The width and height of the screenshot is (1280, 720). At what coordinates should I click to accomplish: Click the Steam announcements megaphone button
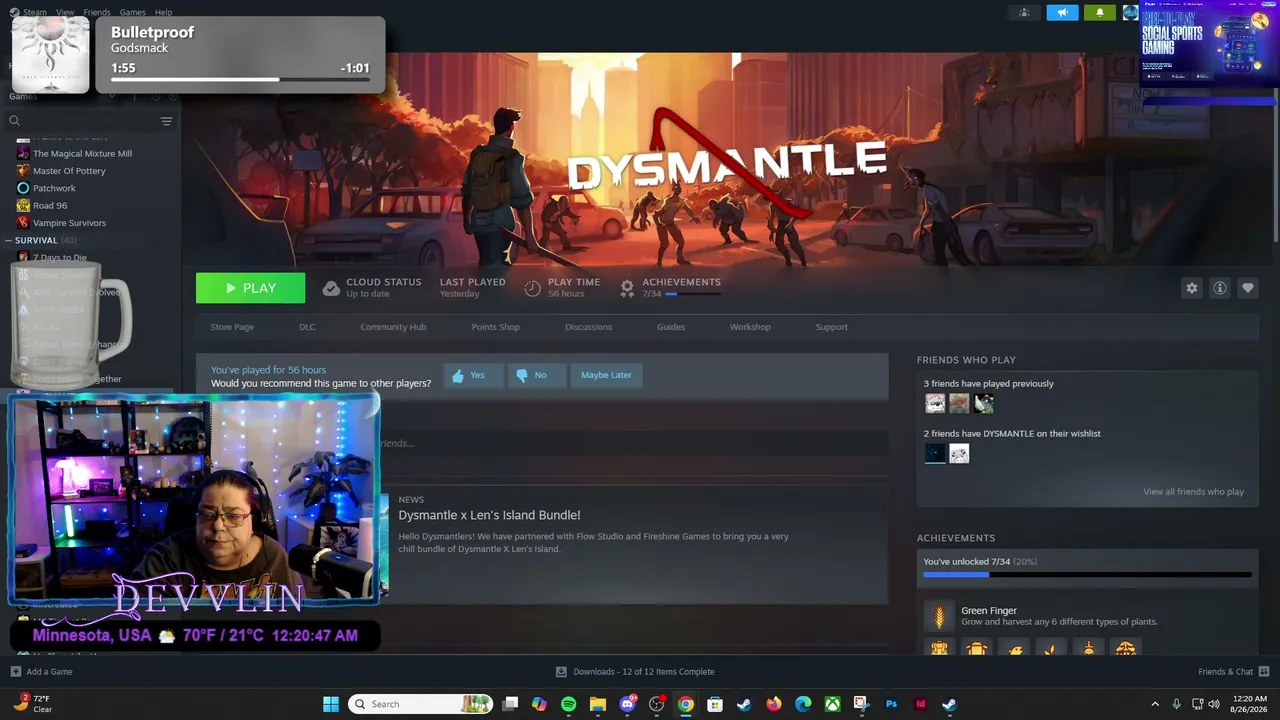pyautogui.click(x=1062, y=13)
